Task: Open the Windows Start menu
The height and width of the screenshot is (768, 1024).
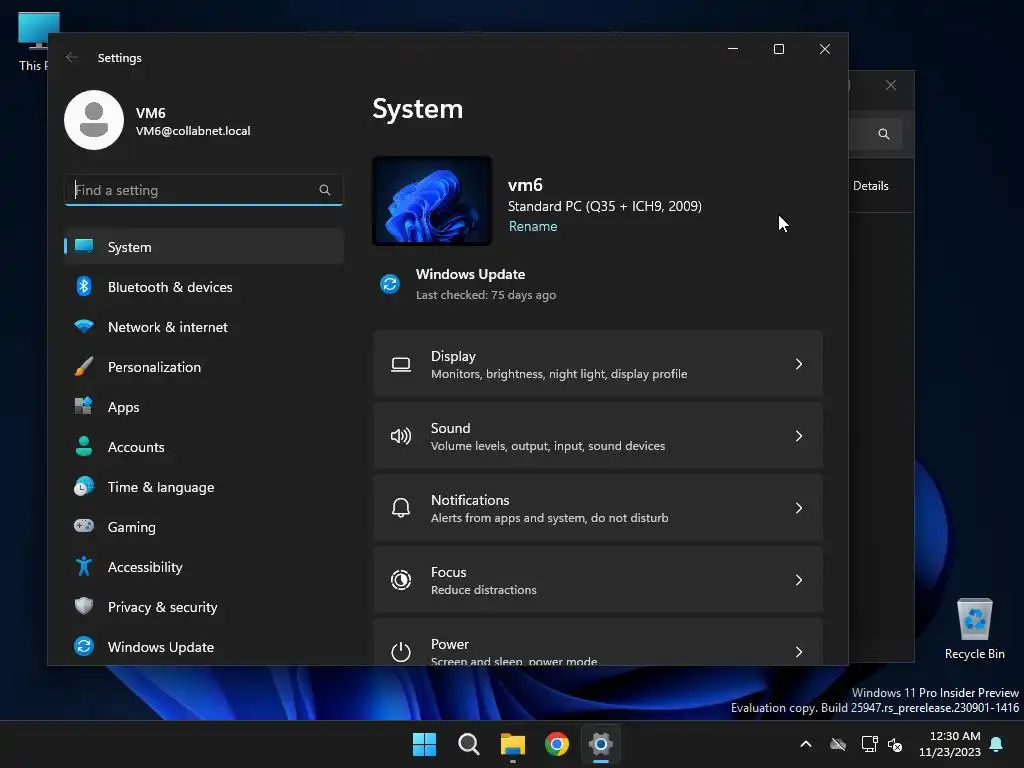Action: click(x=424, y=744)
